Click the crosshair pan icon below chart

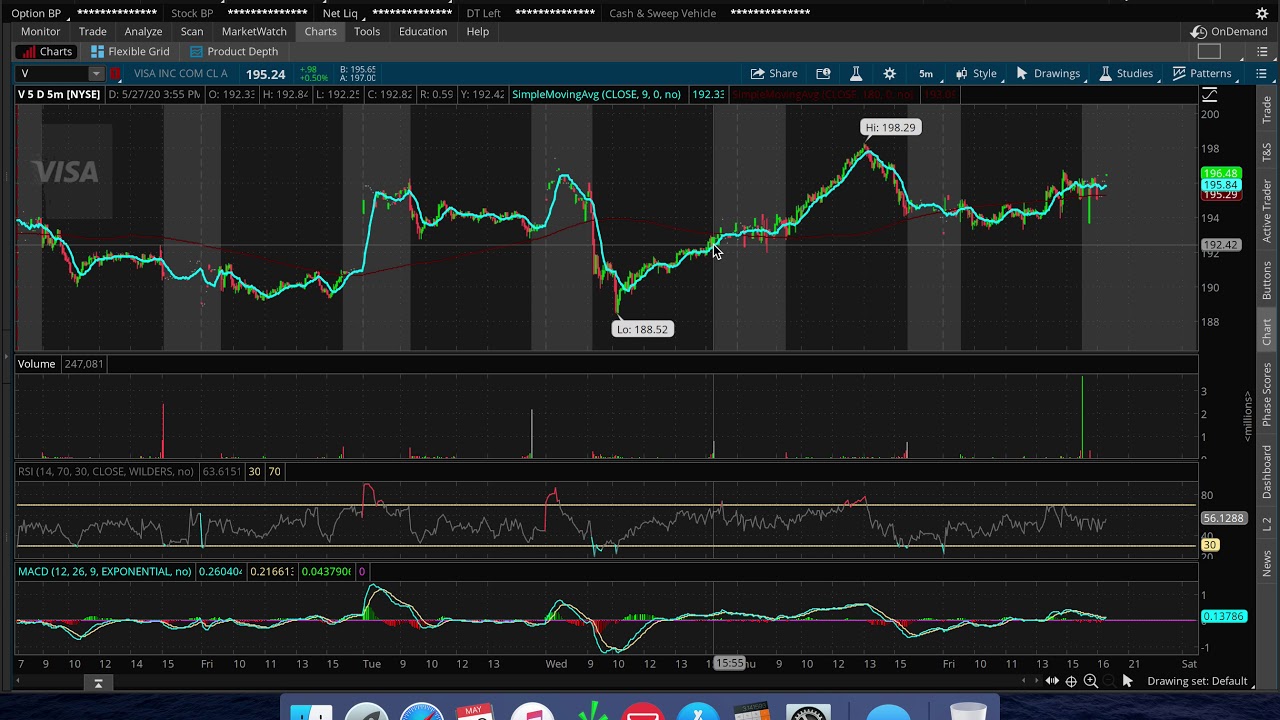click(x=1071, y=681)
